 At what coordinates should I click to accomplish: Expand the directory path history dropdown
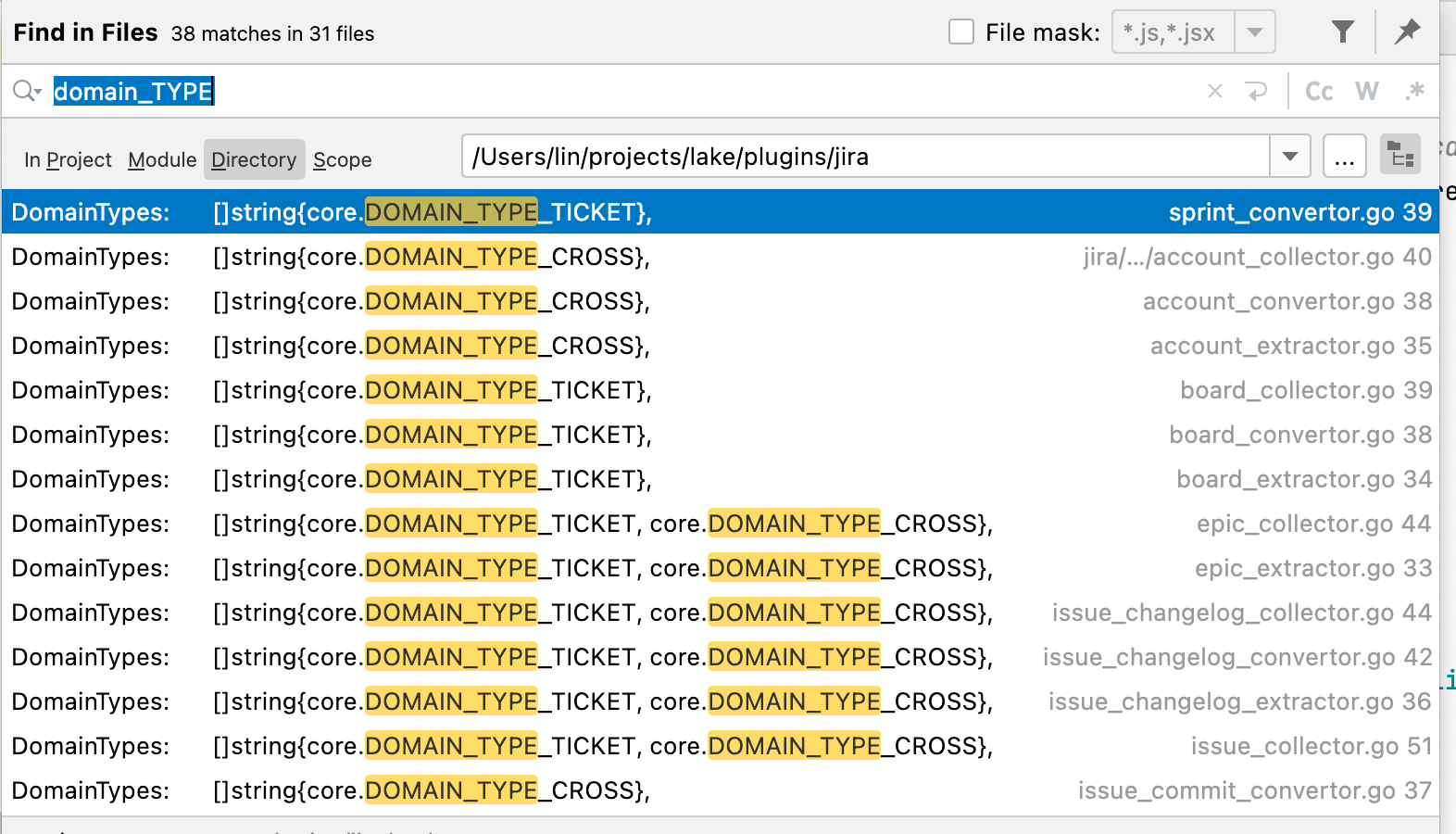coord(1290,156)
